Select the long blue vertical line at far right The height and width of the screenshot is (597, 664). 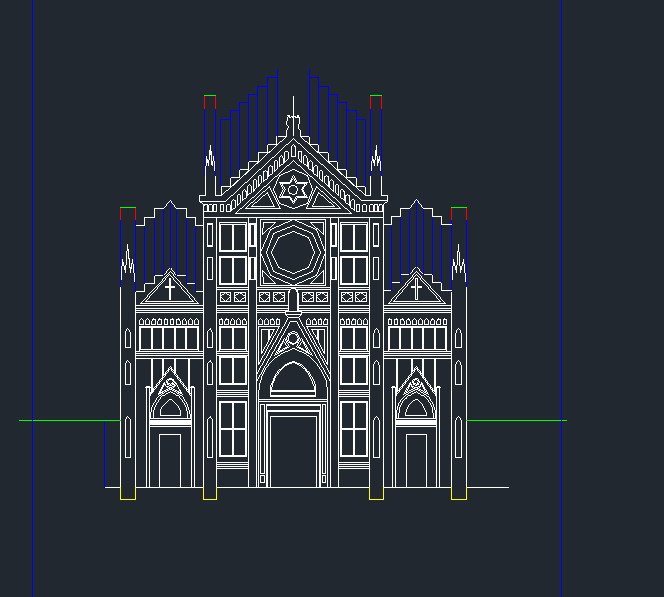tap(562, 298)
